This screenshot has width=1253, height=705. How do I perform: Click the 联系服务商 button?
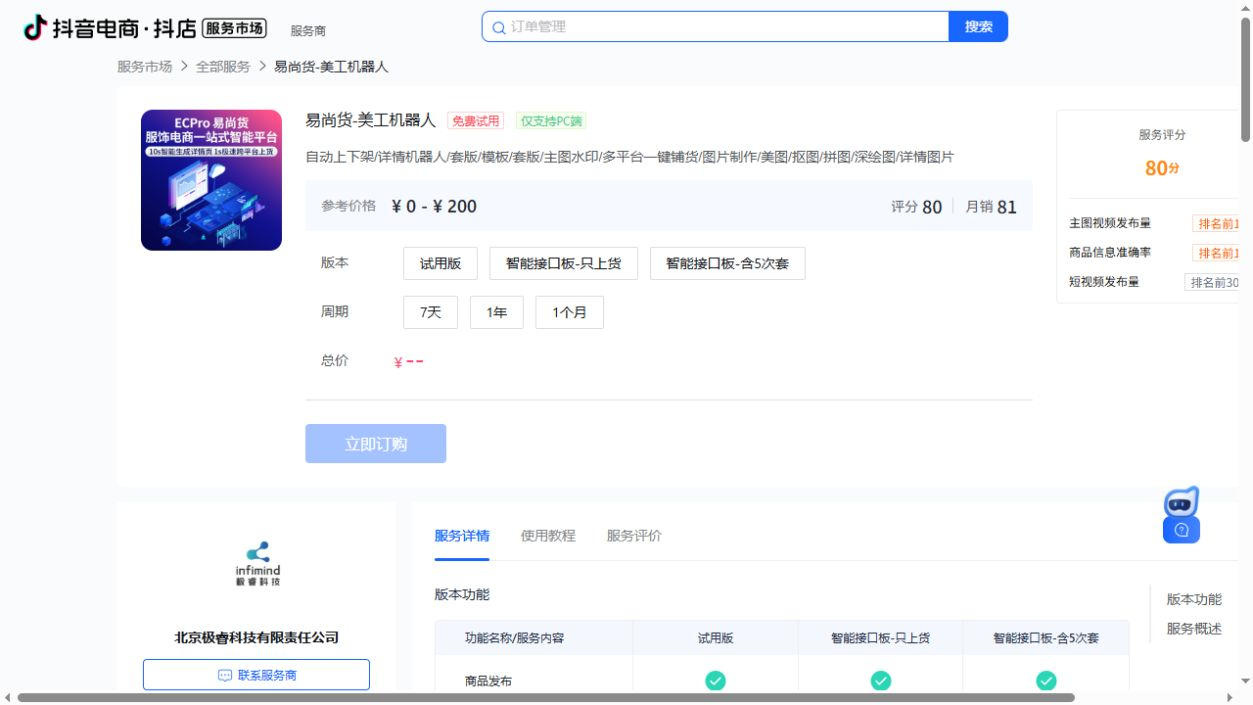point(256,675)
